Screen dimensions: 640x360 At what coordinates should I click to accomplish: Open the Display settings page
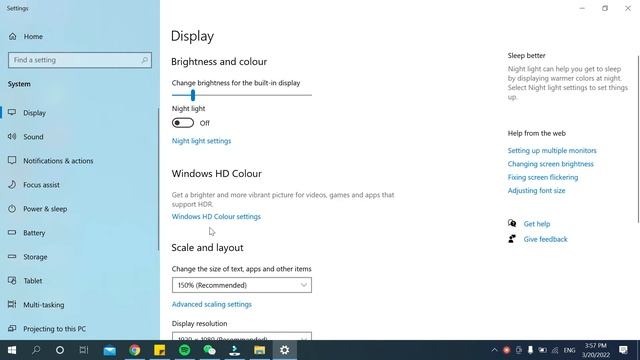[35, 113]
